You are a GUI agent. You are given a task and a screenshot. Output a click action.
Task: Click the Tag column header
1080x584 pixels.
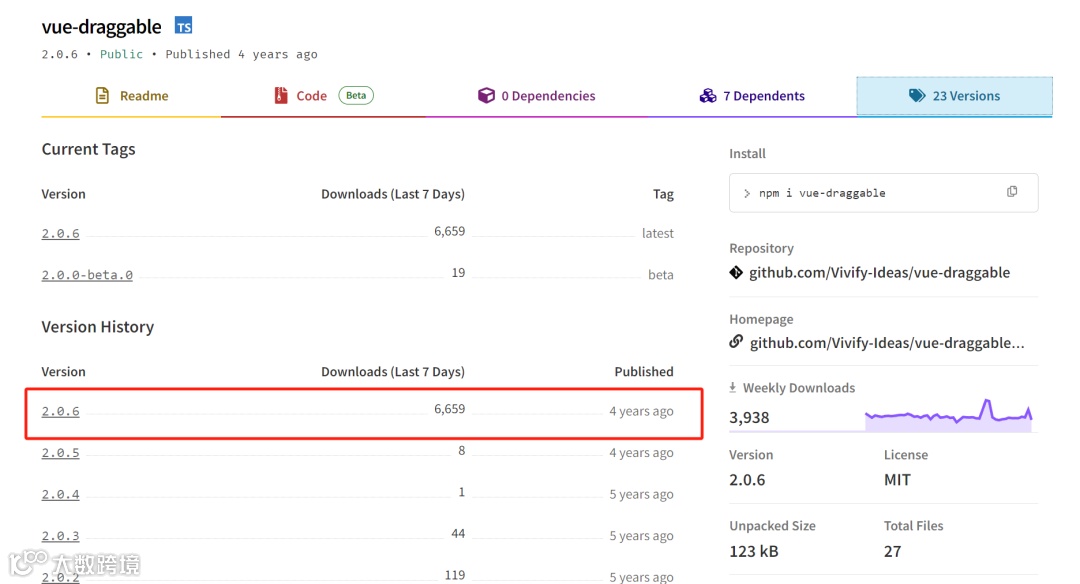click(x=663, y=194)
